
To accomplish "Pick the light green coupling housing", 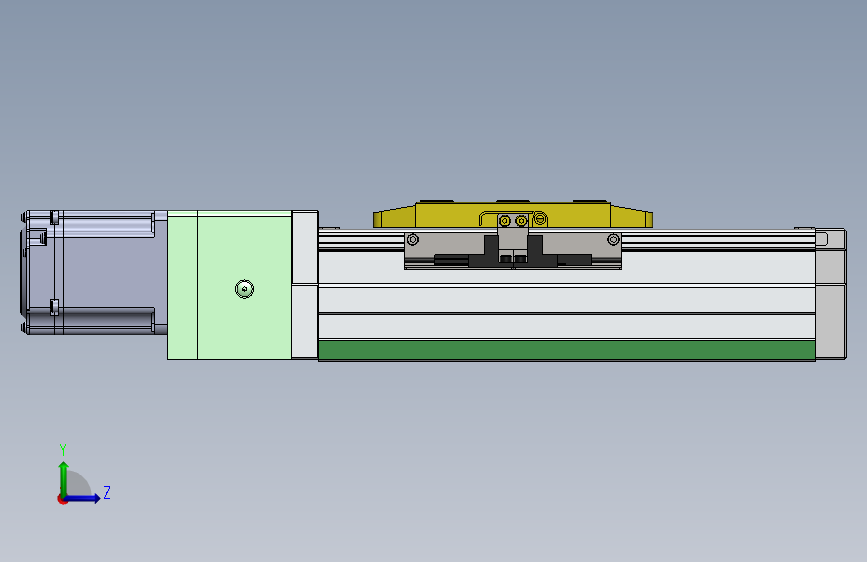I will 229,285.
